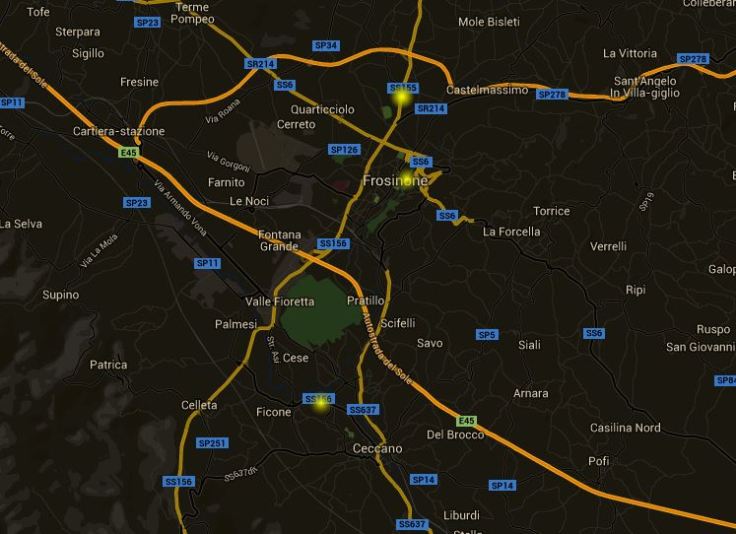Image resolution: width=736 pixels, height=534 pixels.
Task: Select the Mole Bisleti label
Action: (489, 22)
